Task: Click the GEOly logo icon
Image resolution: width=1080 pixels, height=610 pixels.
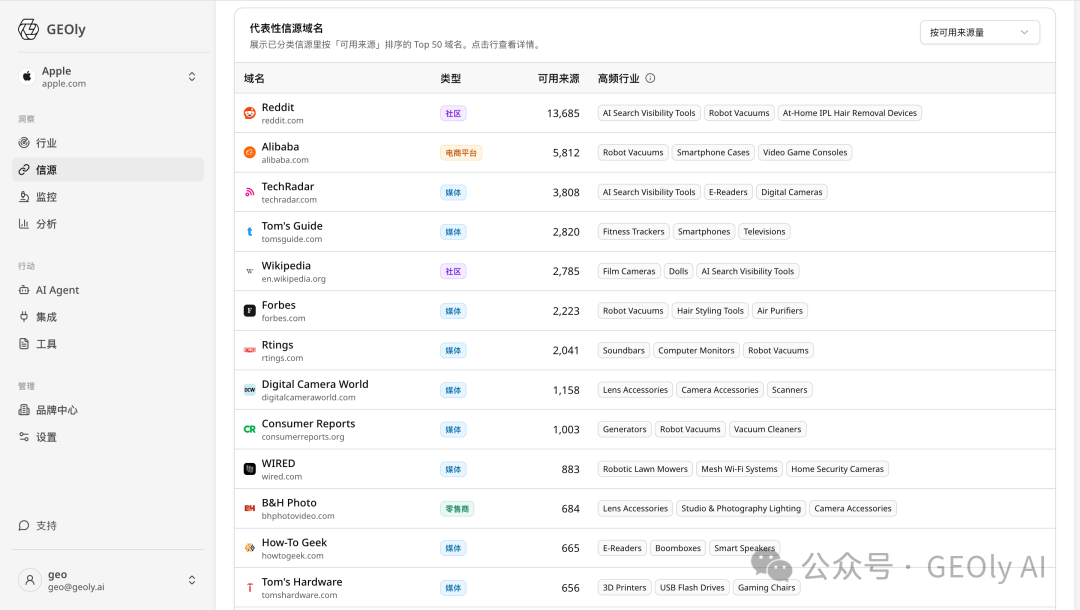Action: [28, 30]
